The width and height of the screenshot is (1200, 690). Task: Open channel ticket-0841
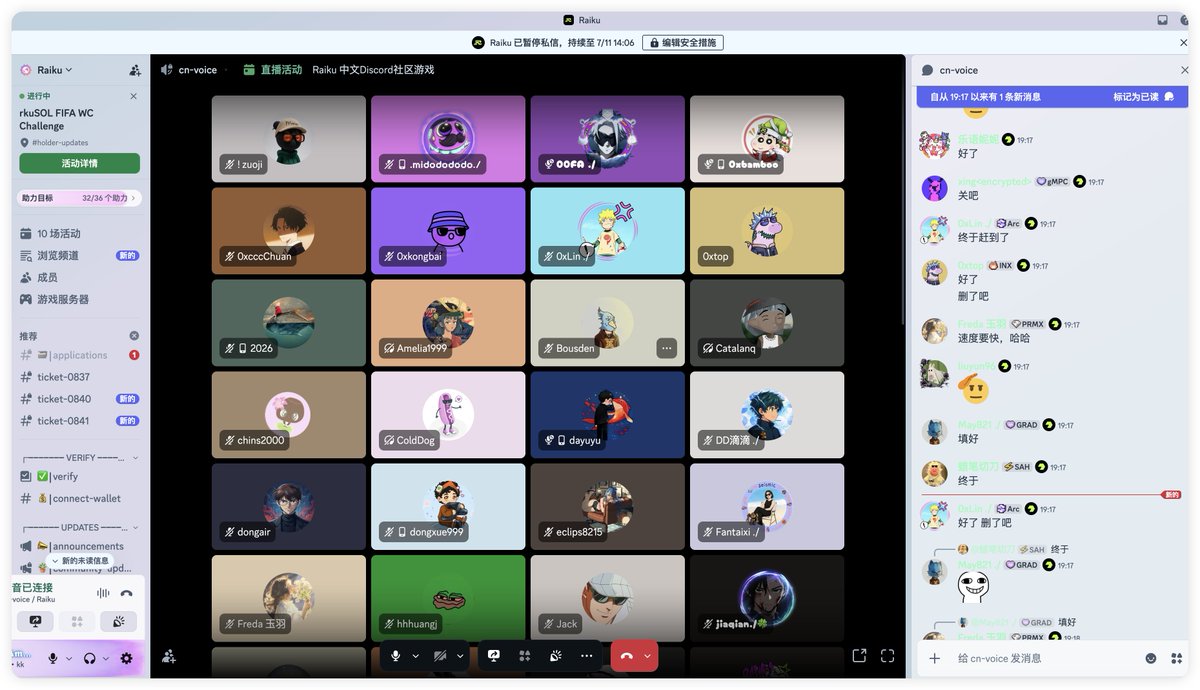pos(80,421)
